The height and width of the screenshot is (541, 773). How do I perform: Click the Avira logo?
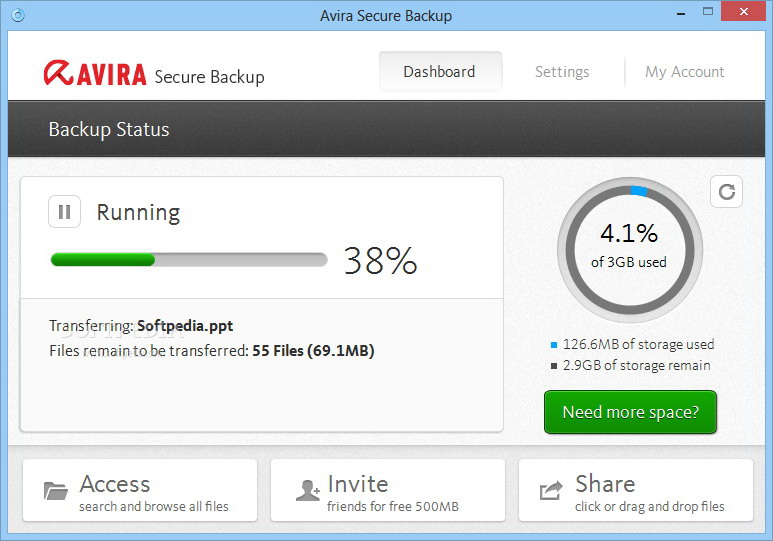(95, 74)
